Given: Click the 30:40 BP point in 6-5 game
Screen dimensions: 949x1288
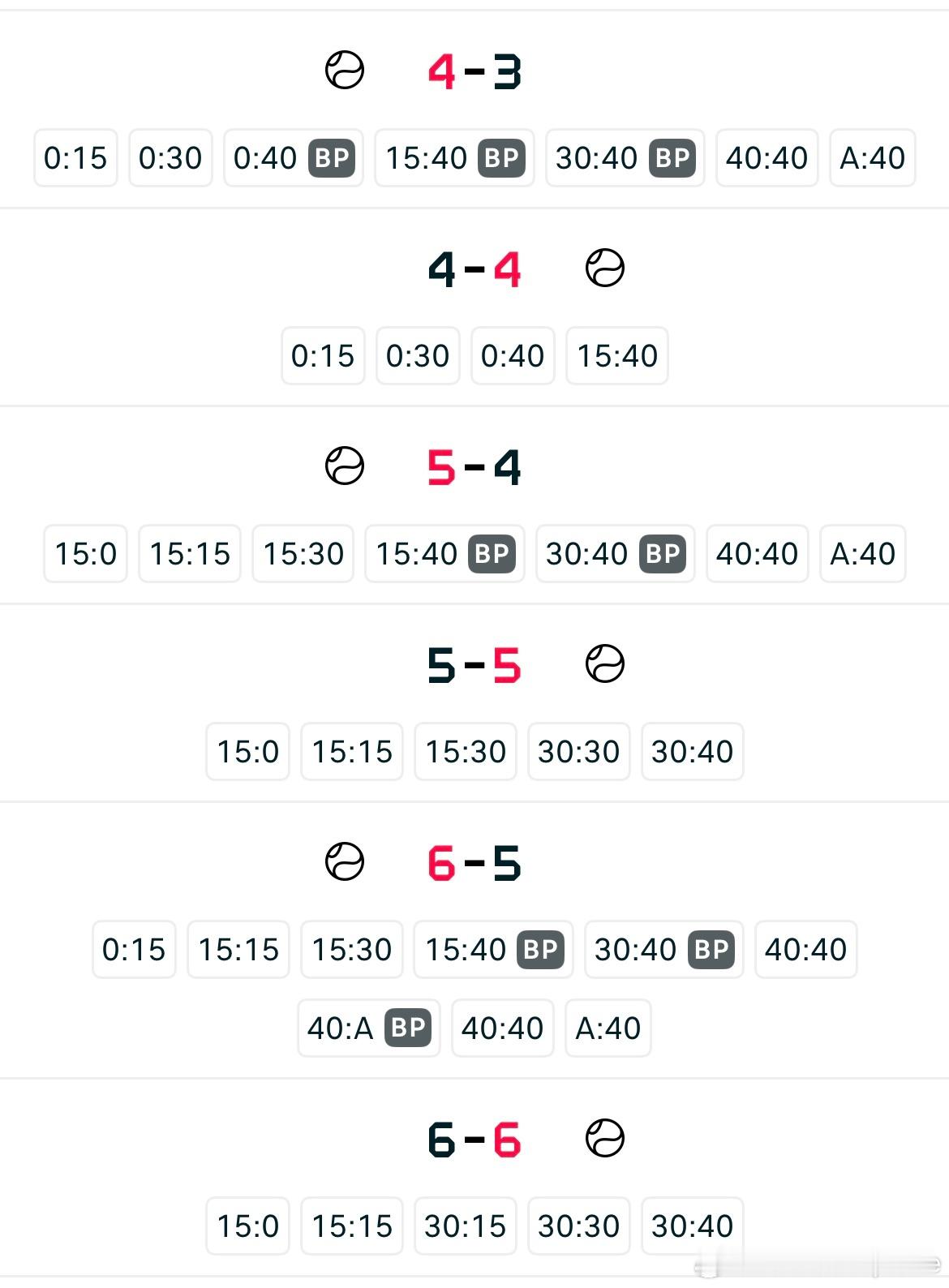Looking at the screenshot, I should (663, 949).
